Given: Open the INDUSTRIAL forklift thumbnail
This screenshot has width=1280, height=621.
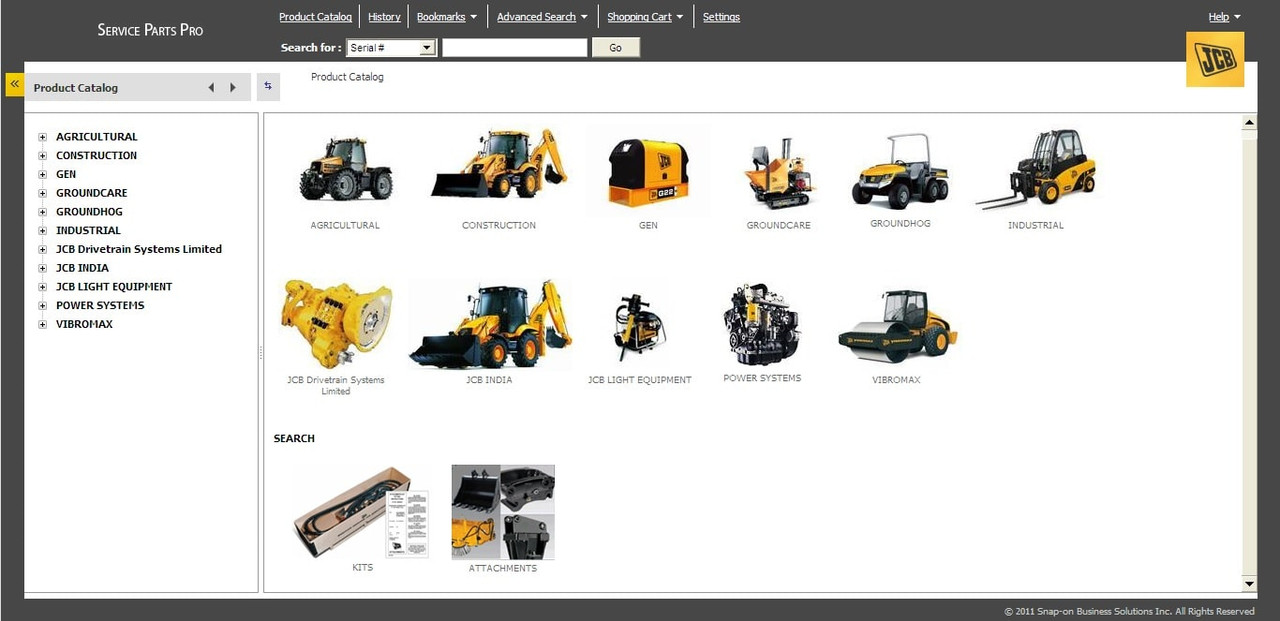Looking at the screenshot, I should click(1036, 169).
